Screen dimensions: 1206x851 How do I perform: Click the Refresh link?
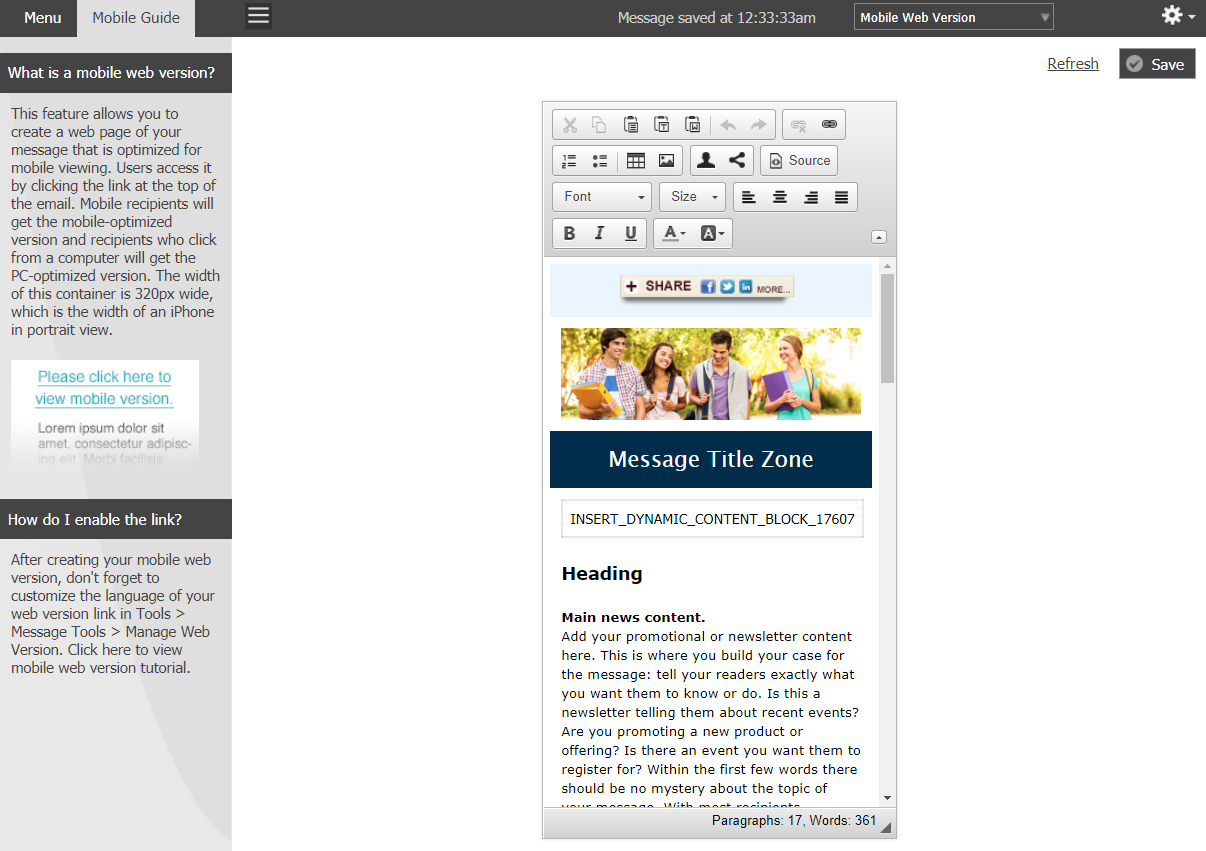click(1073, 64)
